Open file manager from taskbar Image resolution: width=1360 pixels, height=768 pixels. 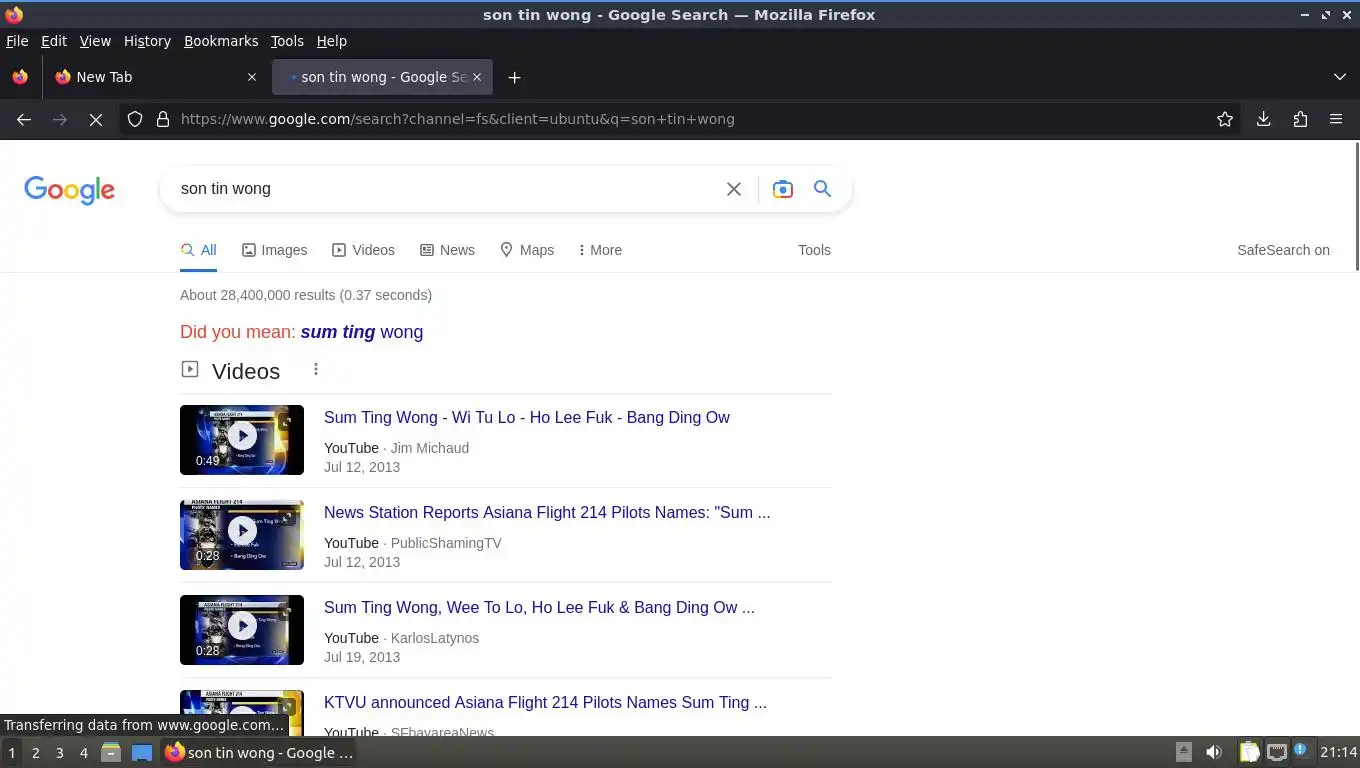(x=111, y=753)
